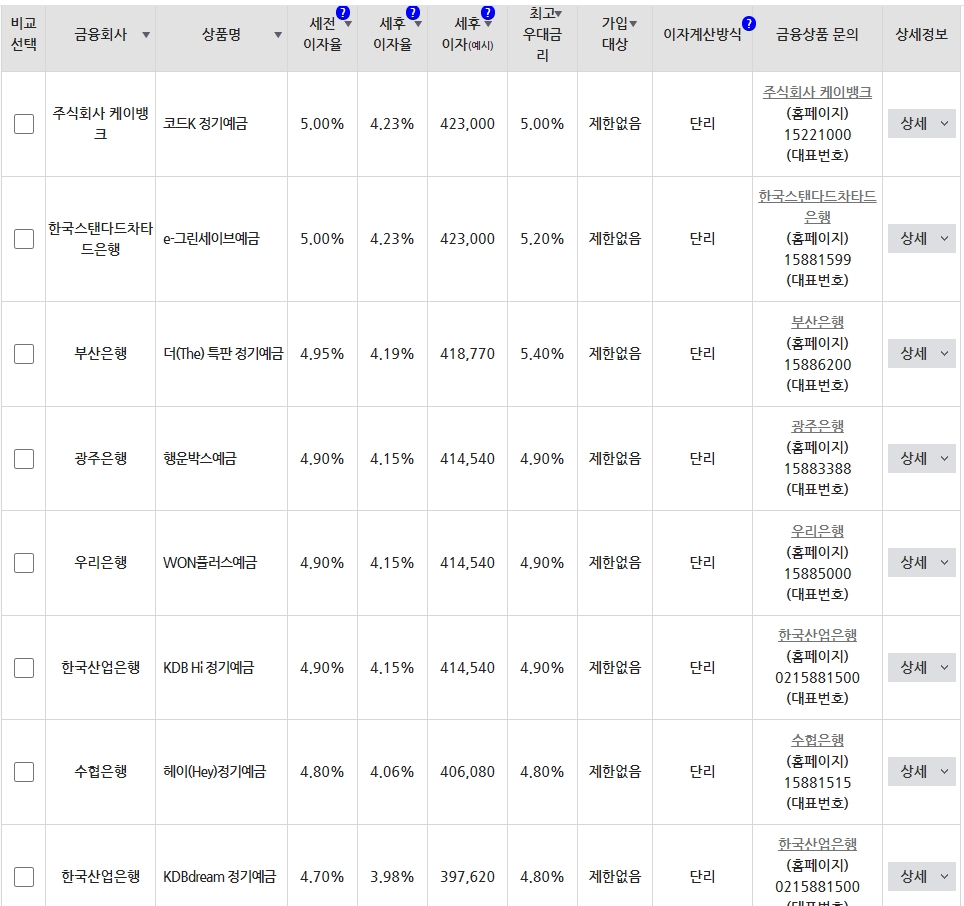
Task: Click company name 우리은행 in 금융회사 column
Action: click(100, 562)
